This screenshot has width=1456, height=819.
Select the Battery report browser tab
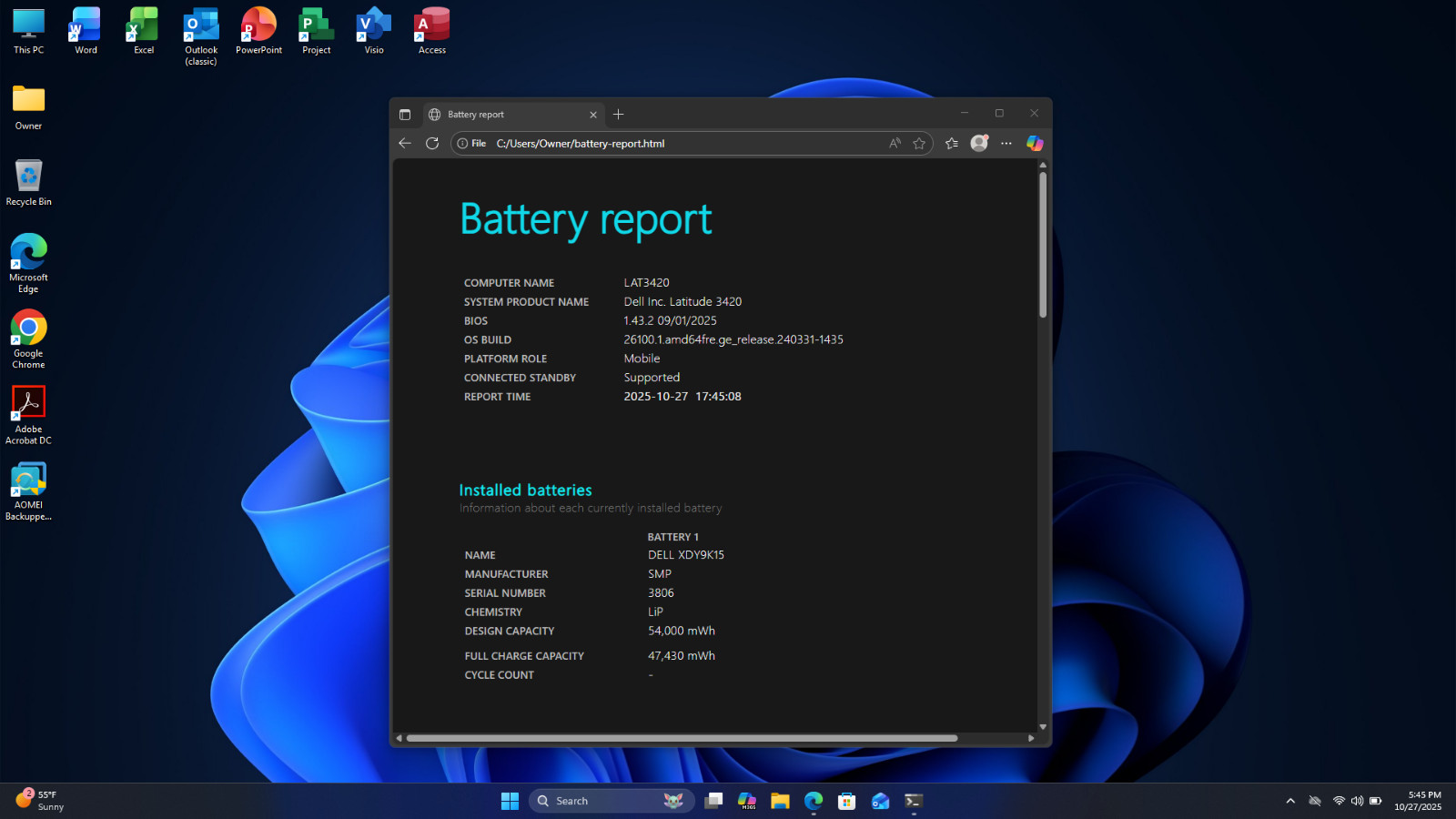(513, 115)
